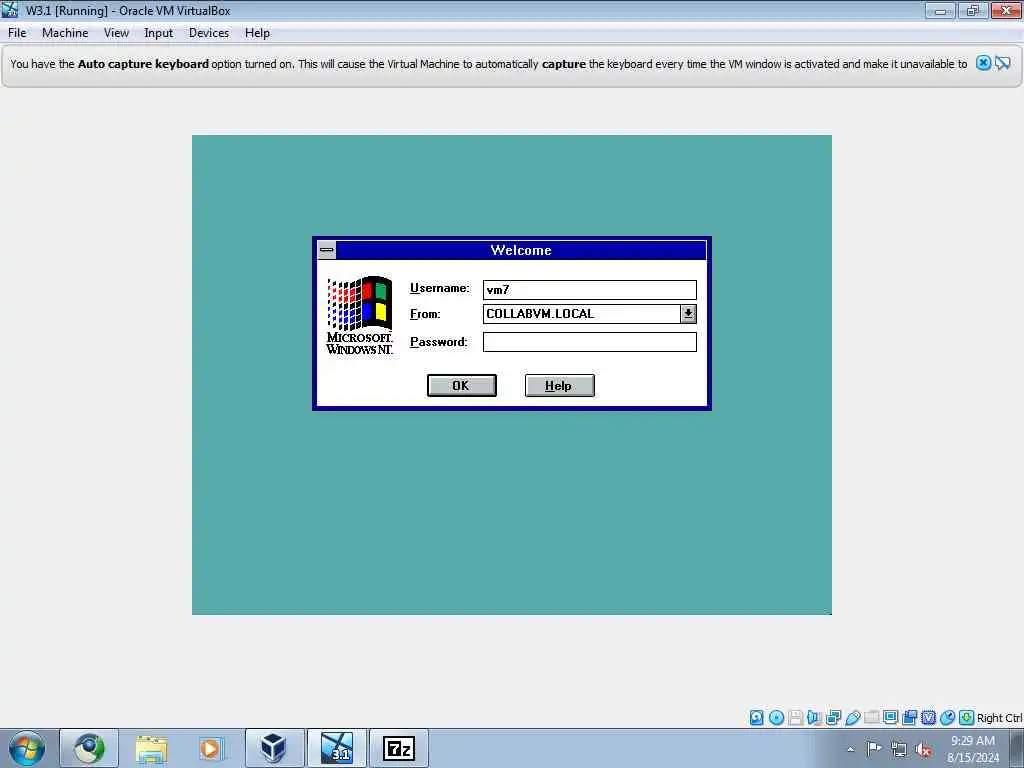
Task: Click the Username field containing vm7
Action: 590,290
